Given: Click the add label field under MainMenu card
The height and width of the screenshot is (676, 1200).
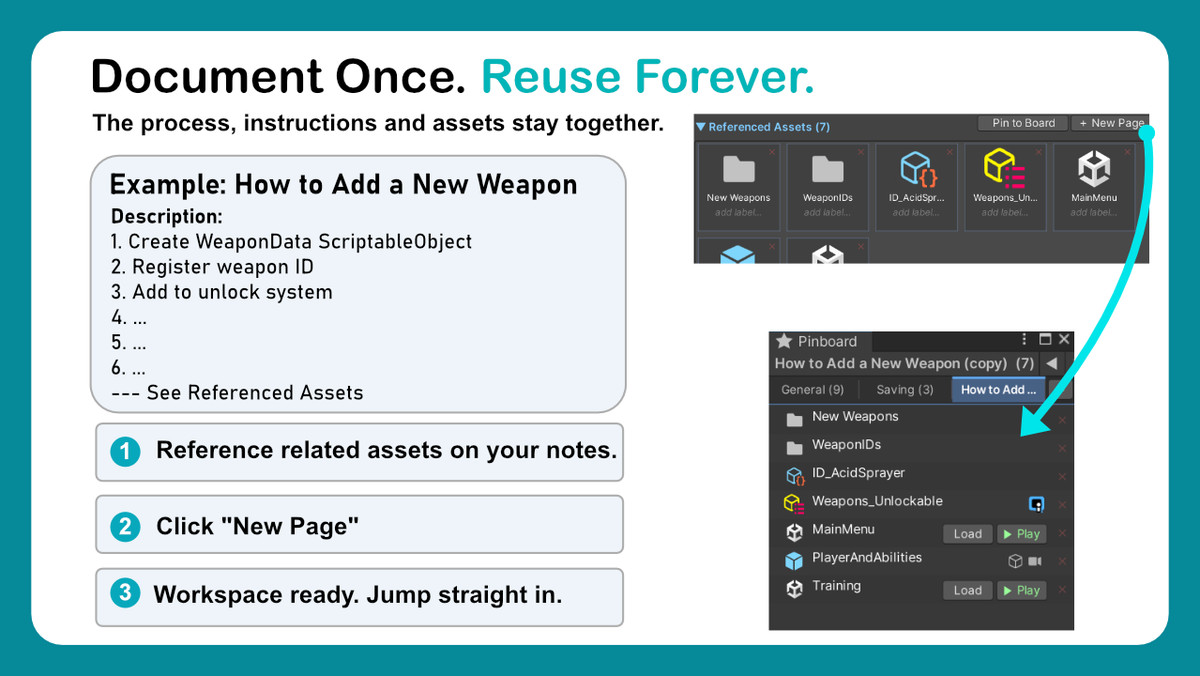Looking at the screenshot, I should point(1095,212).
